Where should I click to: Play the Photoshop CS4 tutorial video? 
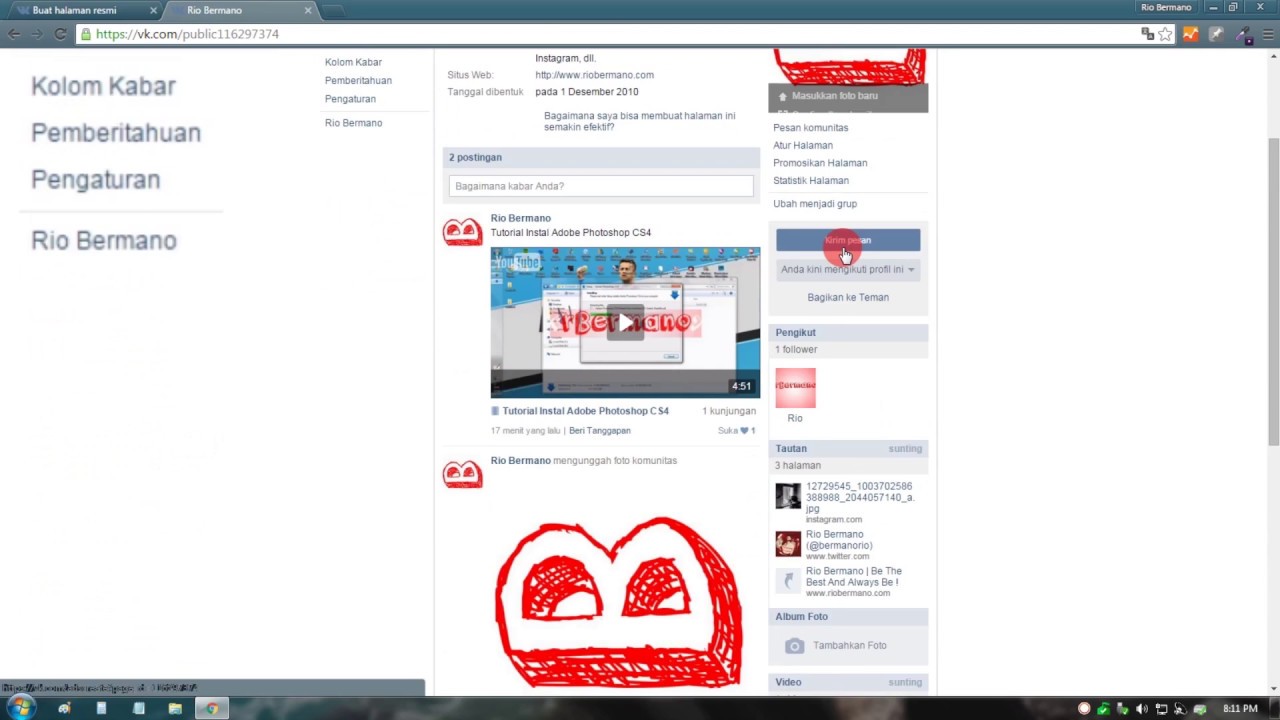pos(625,322)
